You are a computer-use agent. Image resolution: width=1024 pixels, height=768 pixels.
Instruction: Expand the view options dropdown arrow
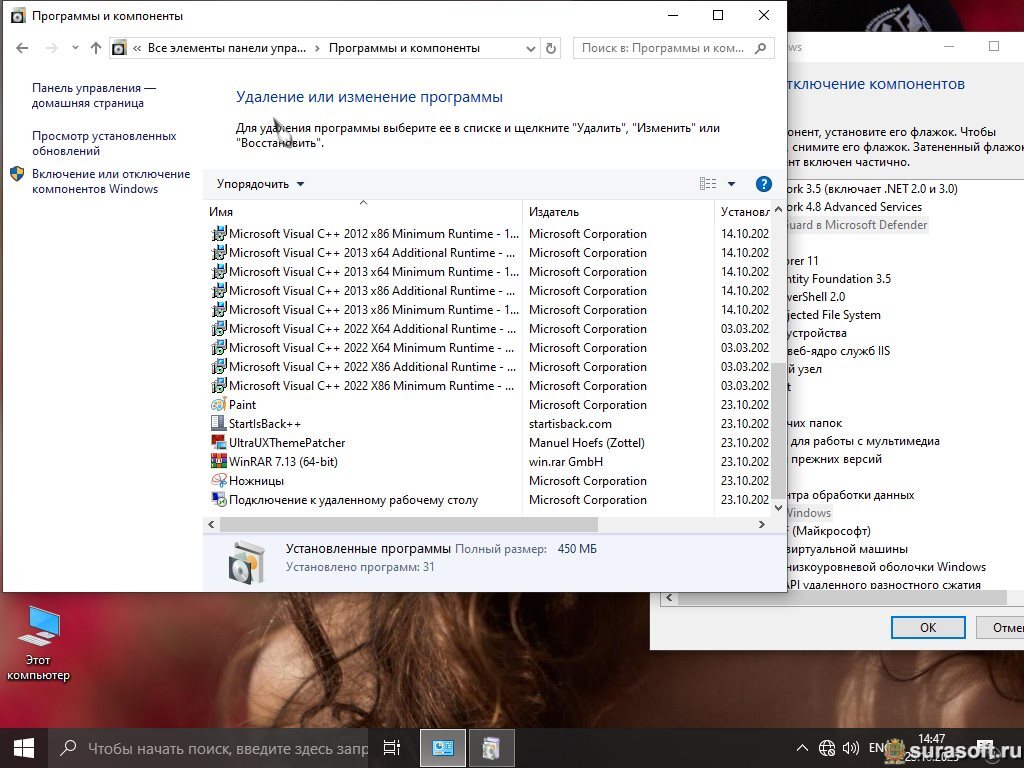point(731,184)
